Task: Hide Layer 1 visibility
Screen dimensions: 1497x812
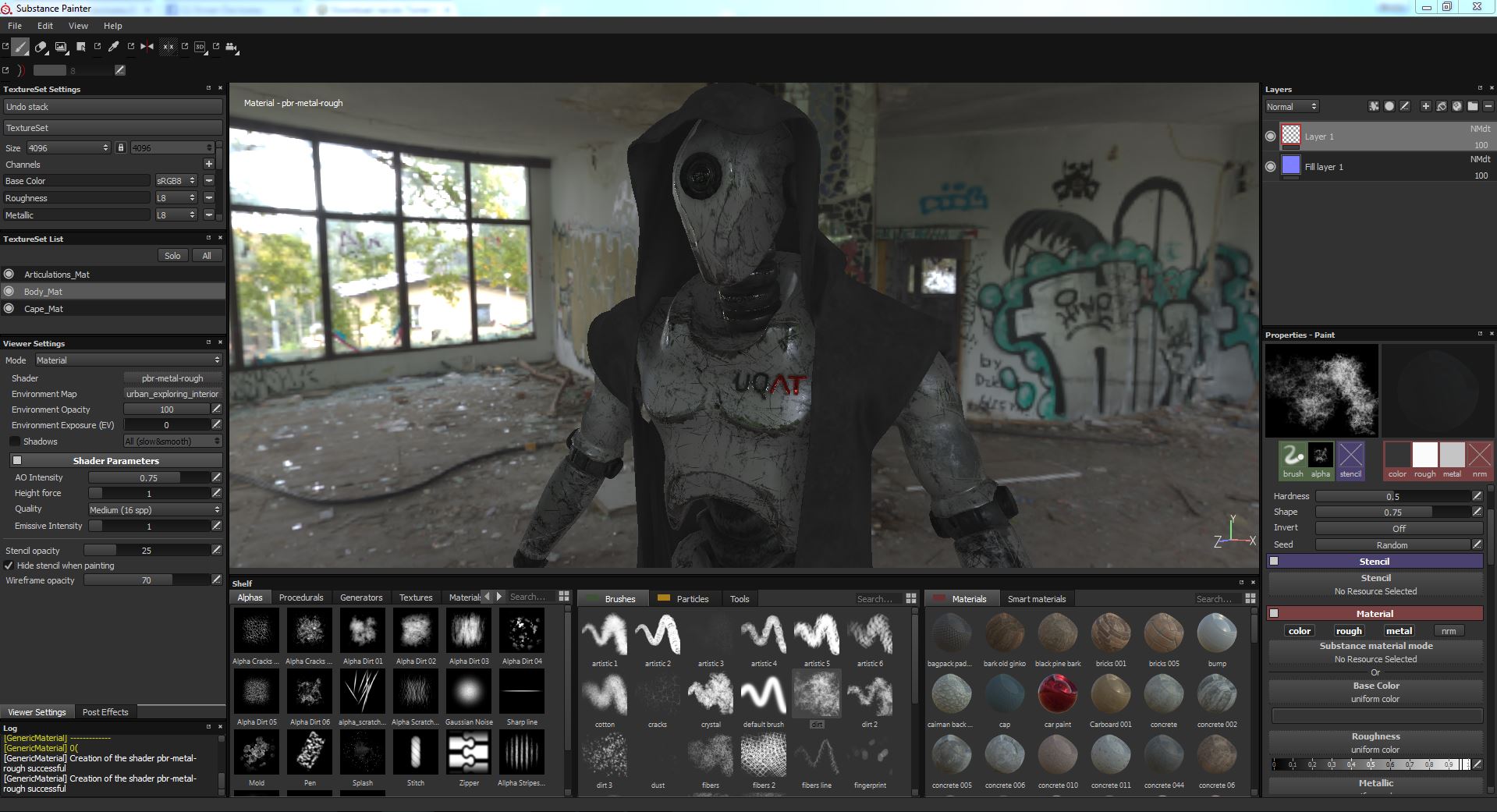Action: pyautogui.click(x=1271, y=137)
